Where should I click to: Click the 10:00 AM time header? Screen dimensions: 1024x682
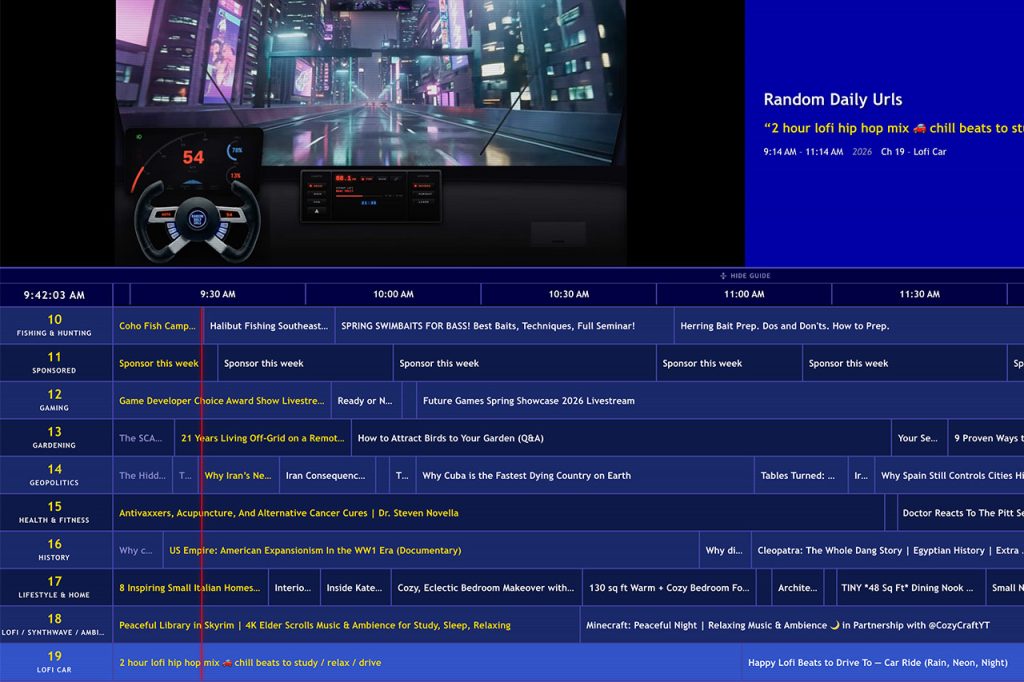point(393,294)
